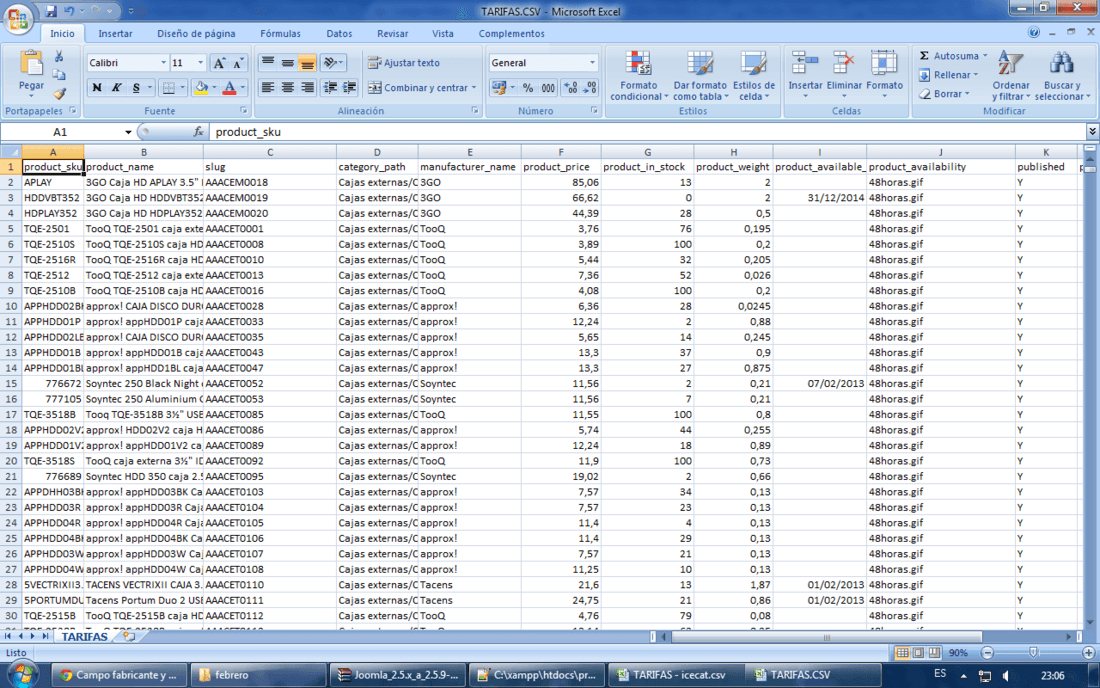Decrease decimal places icon
This screenshot has width=1100, height=688.
tap(591, 88)
